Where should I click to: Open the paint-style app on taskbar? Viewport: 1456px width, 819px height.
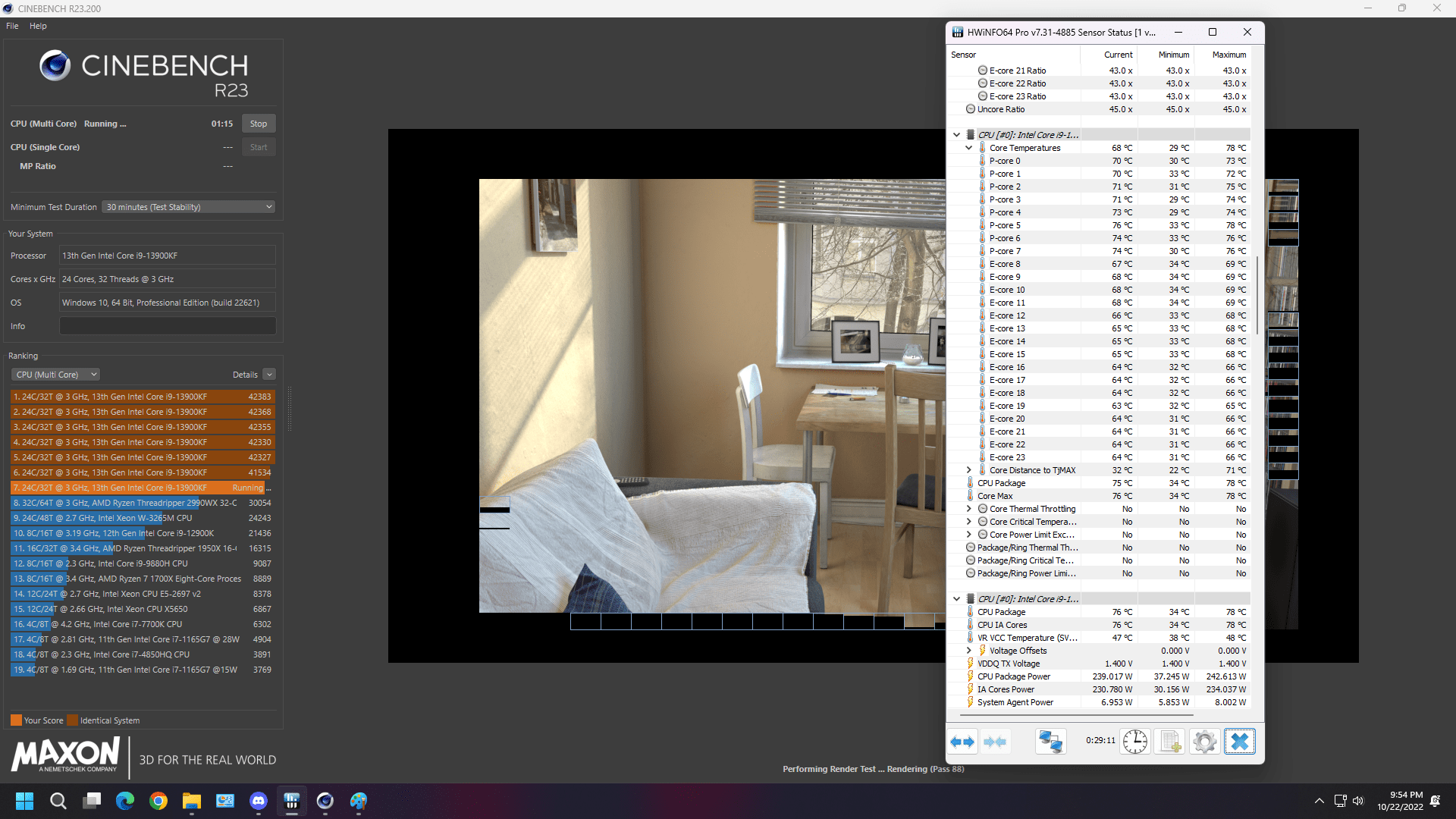359,801
